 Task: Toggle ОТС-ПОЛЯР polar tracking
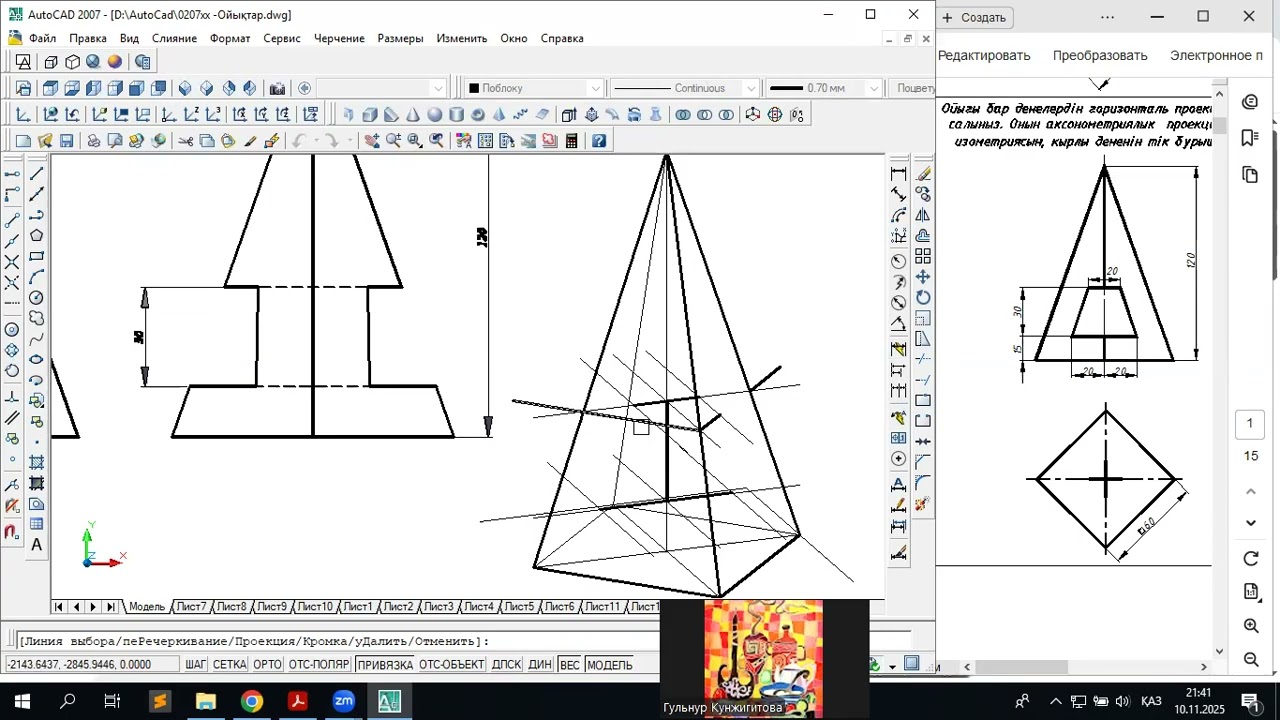click(x=319, y=665)
